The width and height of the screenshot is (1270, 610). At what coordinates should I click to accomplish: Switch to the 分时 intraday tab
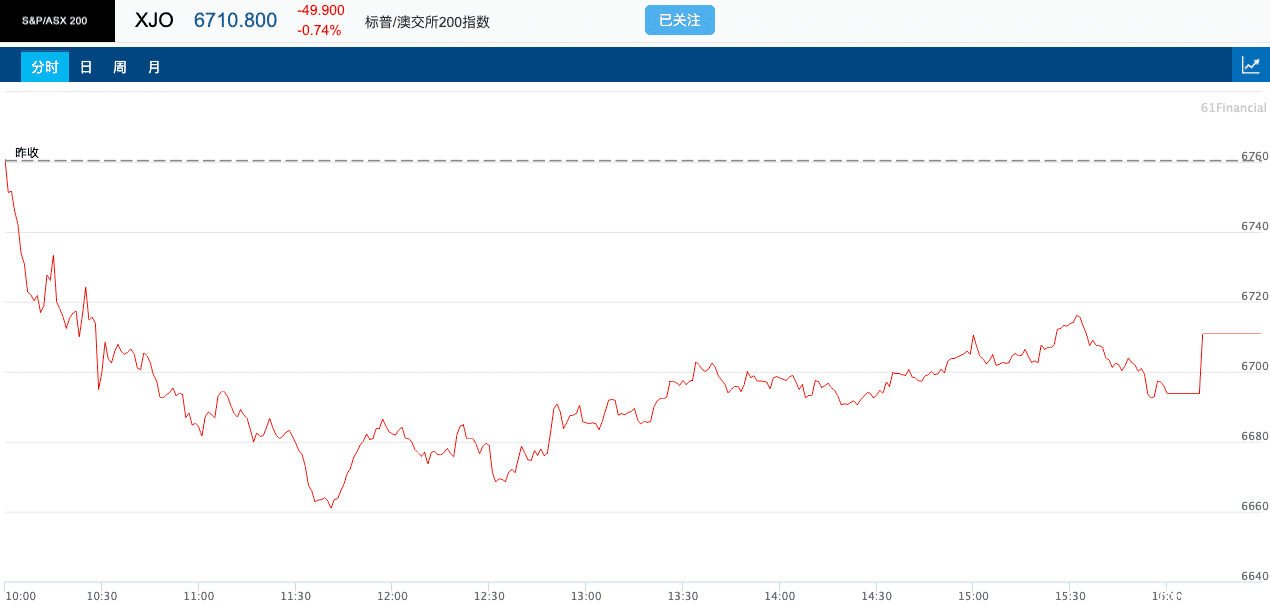tap(45, 67)
